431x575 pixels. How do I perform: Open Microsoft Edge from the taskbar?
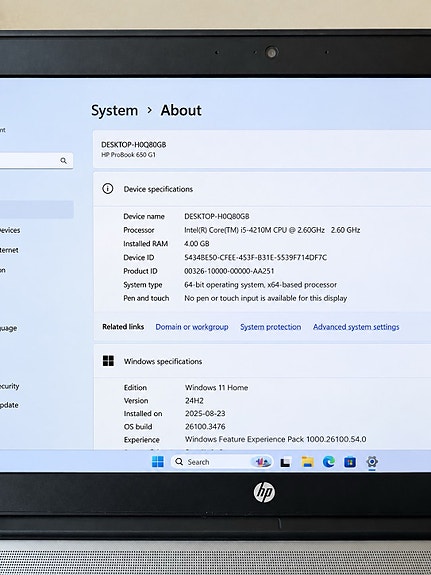(x=329, y=462)
